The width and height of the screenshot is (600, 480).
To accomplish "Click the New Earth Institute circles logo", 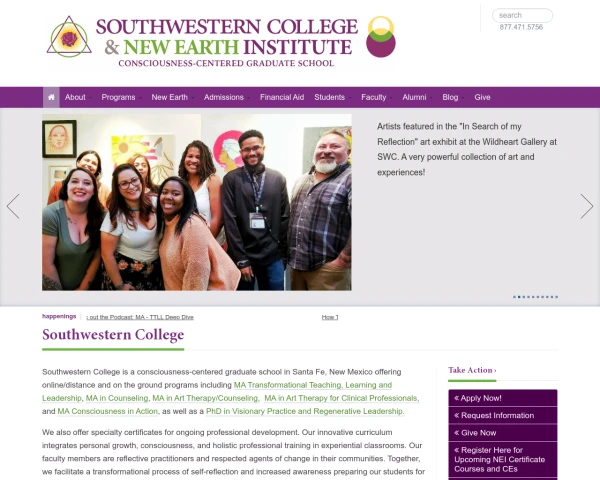I will pyautogui.click(x=381, y=37).
